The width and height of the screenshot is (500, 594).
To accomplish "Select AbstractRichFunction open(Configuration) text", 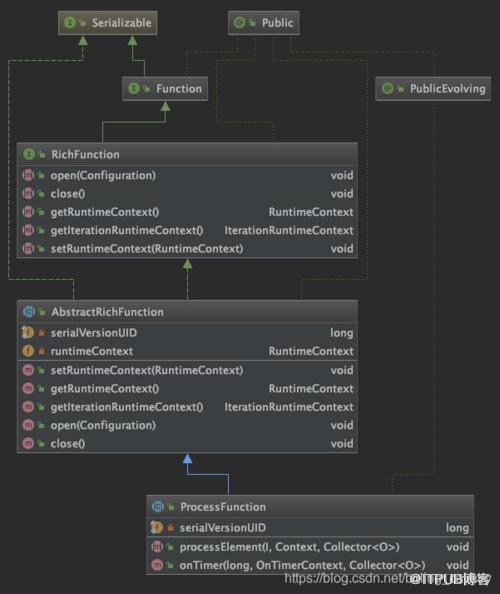I will (103, 425).
